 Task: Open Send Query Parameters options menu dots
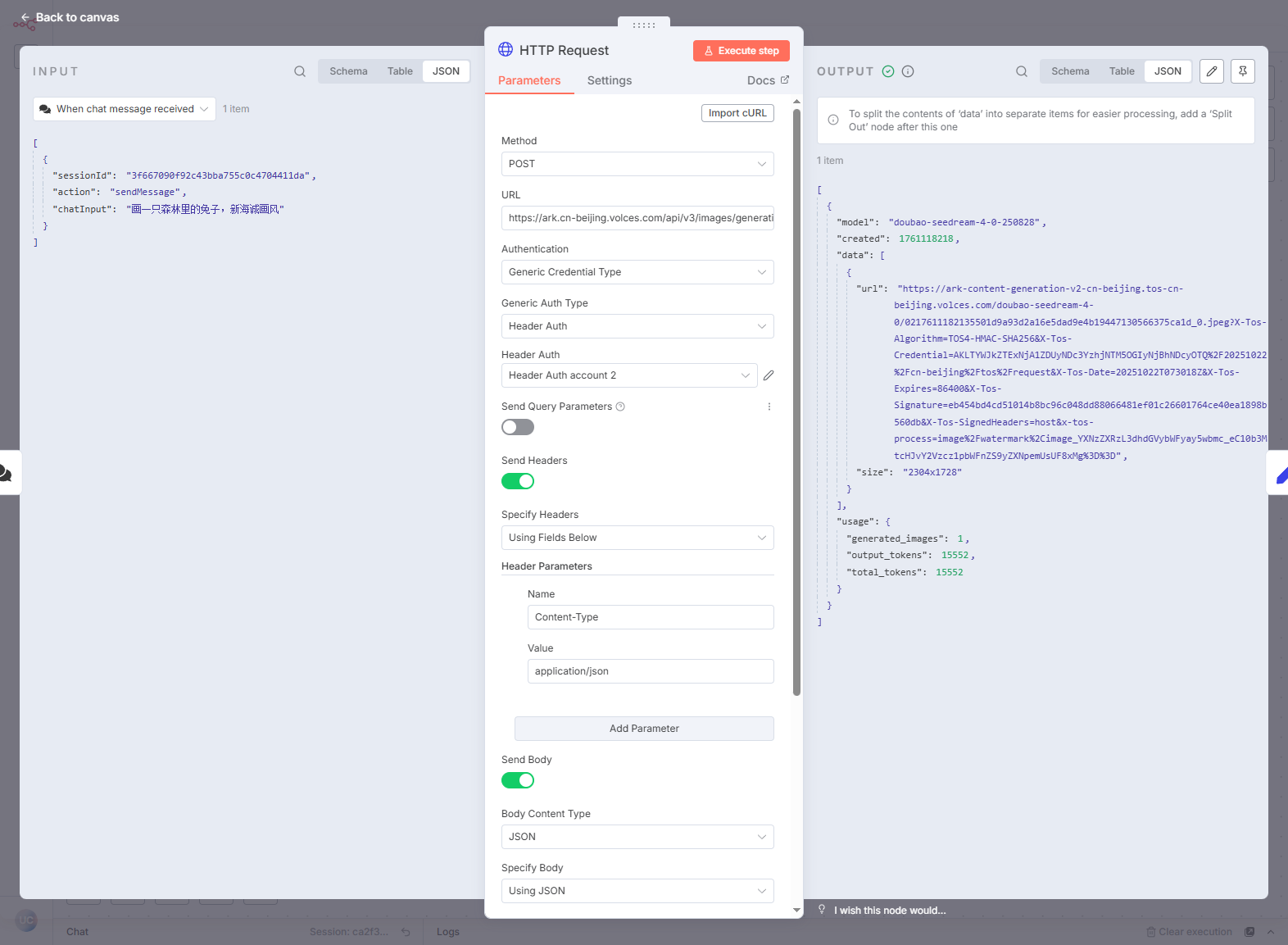pyautogui.click(x=769, y=407)
